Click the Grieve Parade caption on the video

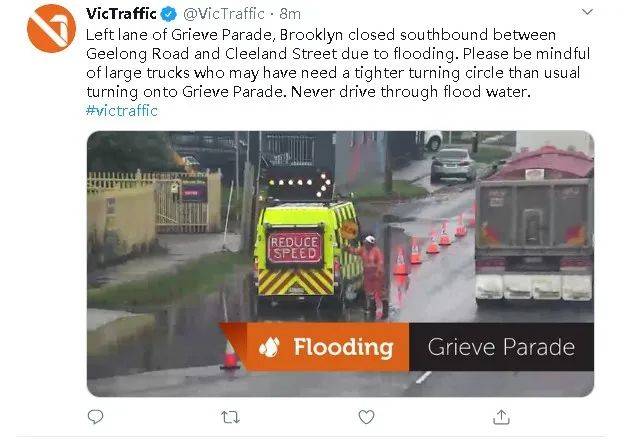tap(501, 347)
